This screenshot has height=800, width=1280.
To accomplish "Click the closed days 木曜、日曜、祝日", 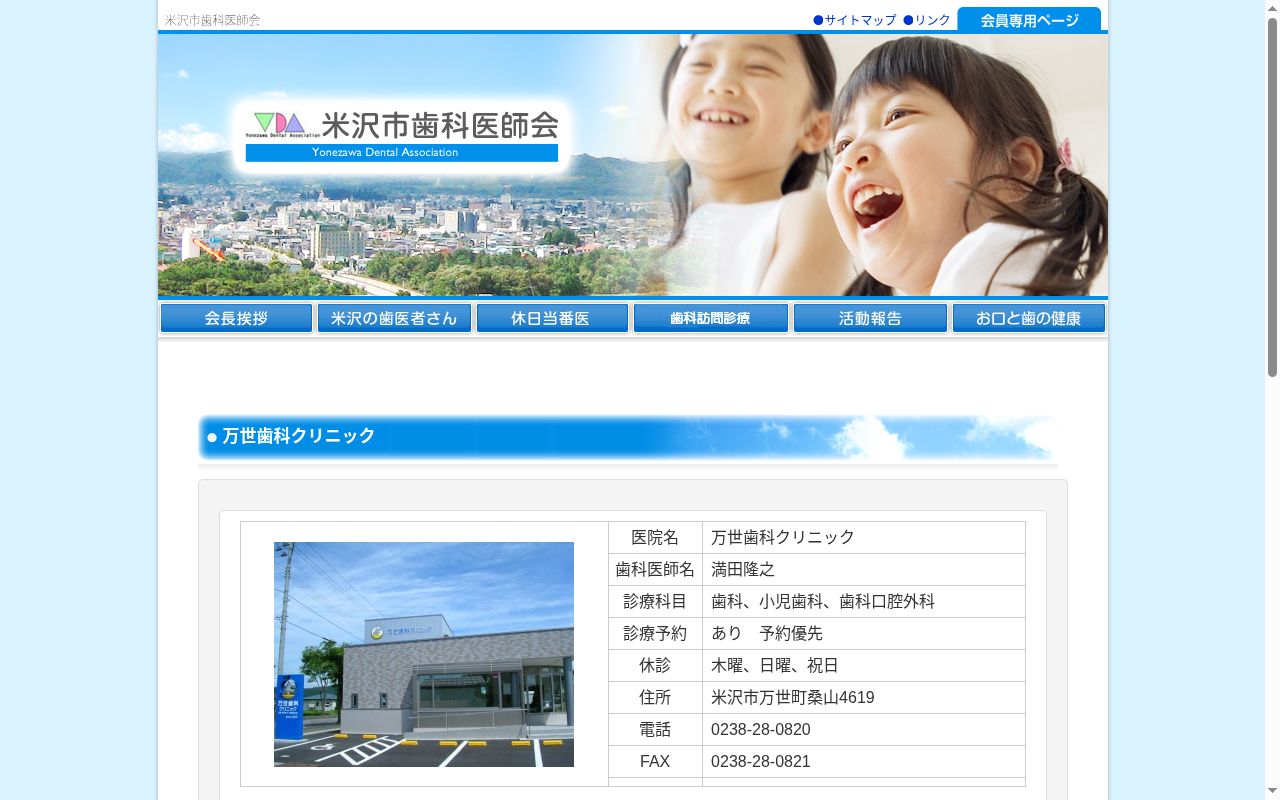I will click(x=775, y=666).
